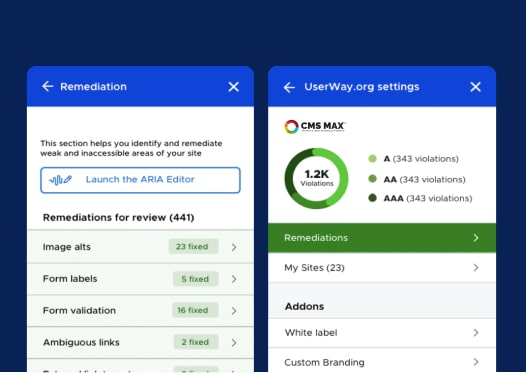Click the 2 fixed badge

(x=196, y=342)
